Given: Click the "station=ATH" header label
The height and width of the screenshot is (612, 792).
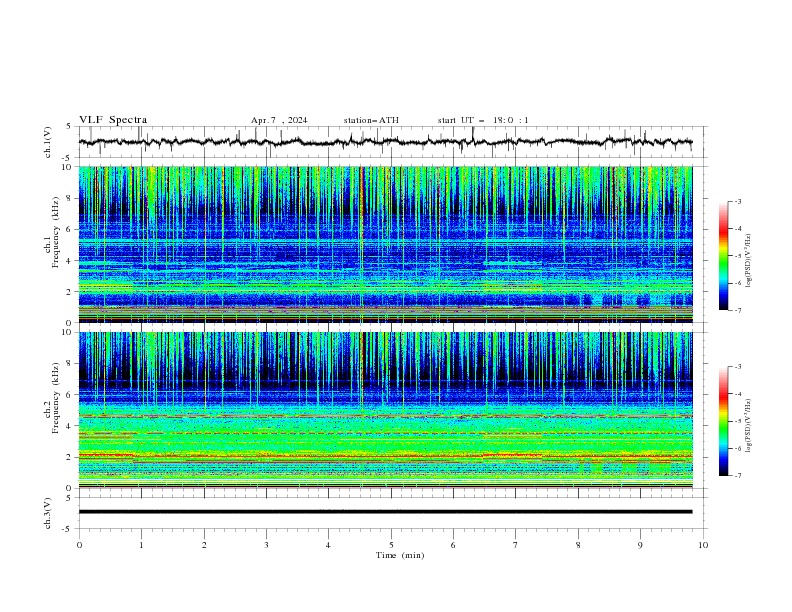Looking at the screenshot, I should [x=371, y=120].
